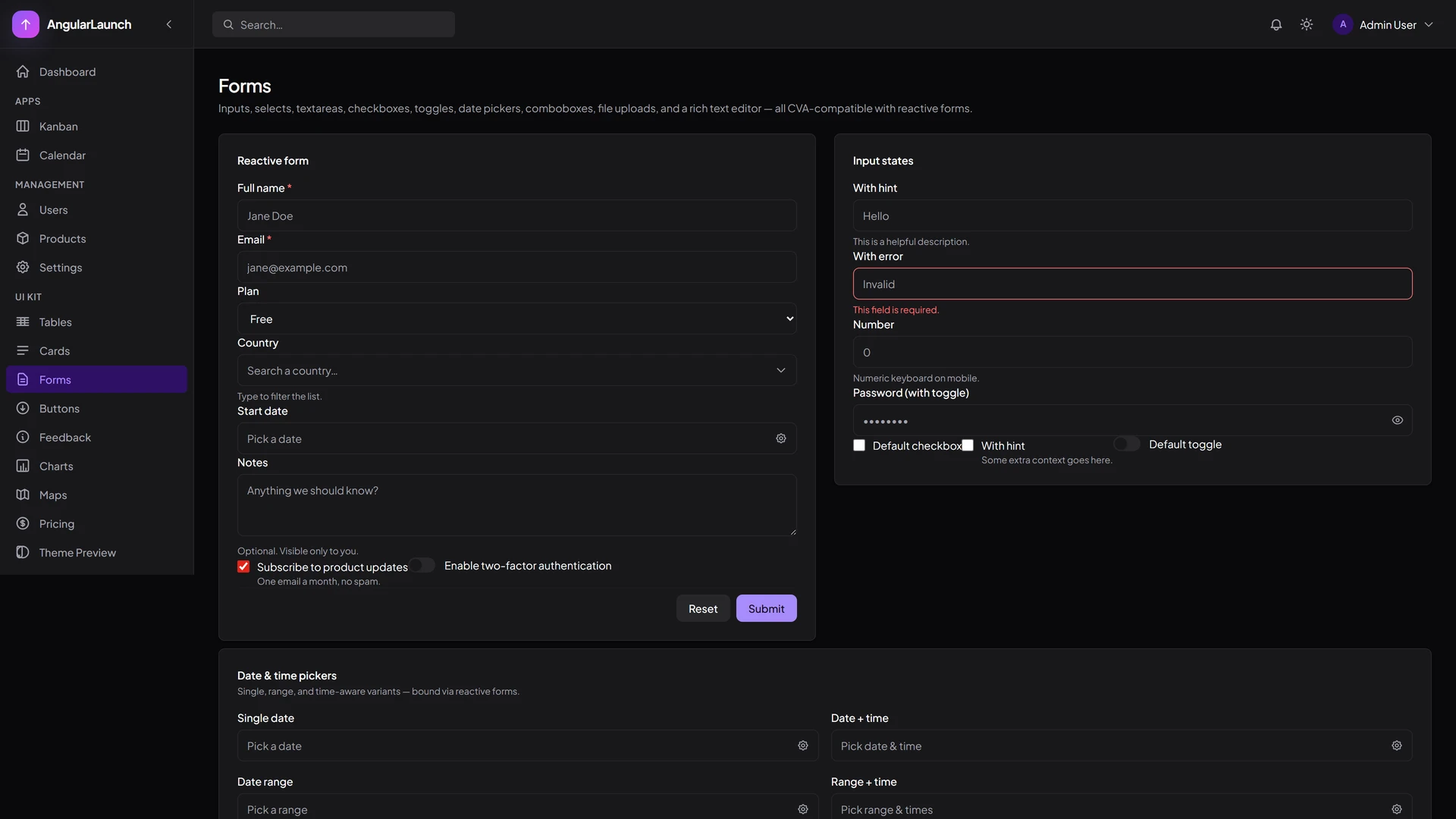The height and width of the screenshot is (819, 1456).
Task: Enable two-factor authentication toggle
Action: point(422,565)
